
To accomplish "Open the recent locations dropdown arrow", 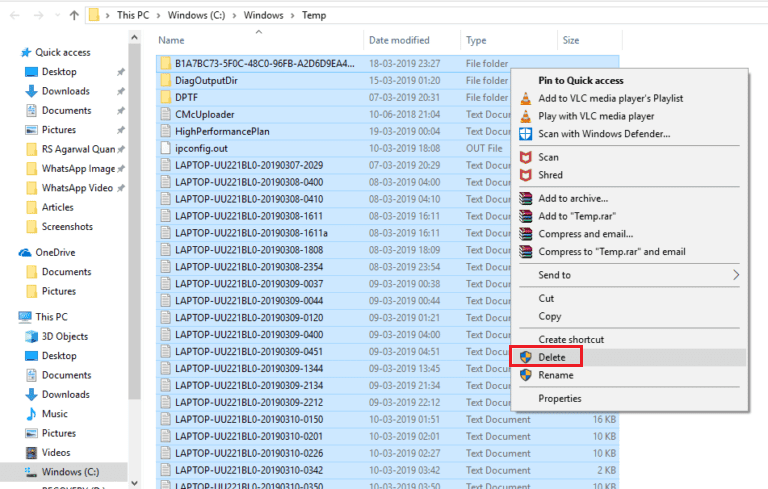I will tap(58, 15).
